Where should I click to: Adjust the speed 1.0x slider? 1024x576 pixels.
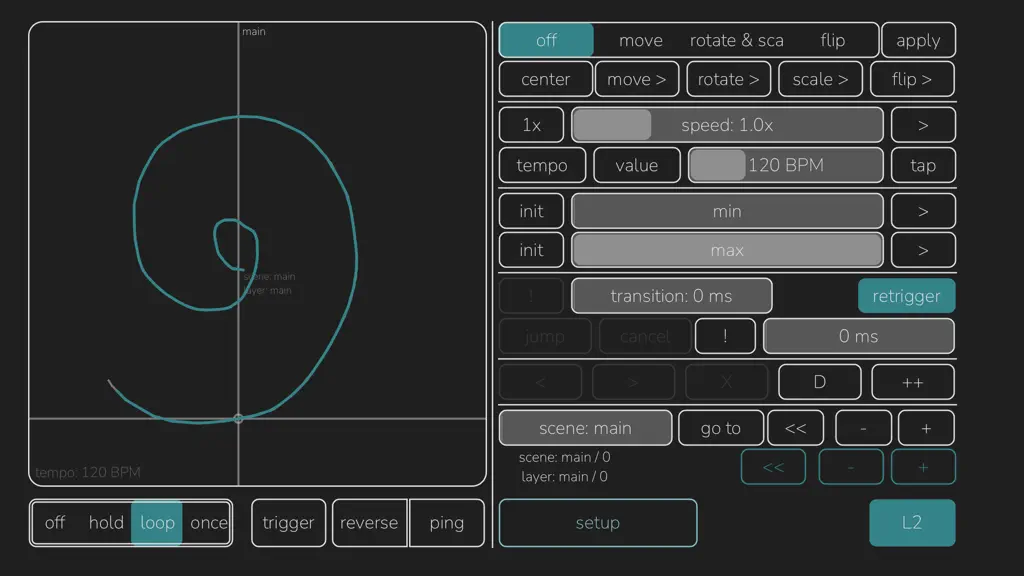[727, 125]
